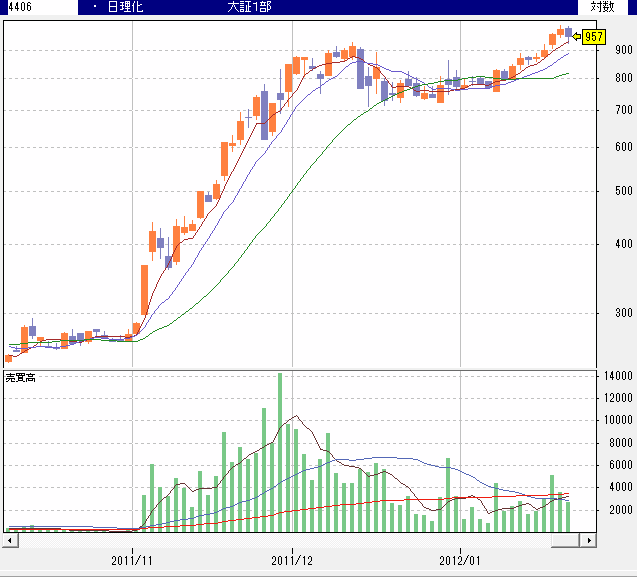The width and height of the screenshot is (637, 577).
Task: Click the 2011/11 date axis label
Action: (x=132, y=561)
